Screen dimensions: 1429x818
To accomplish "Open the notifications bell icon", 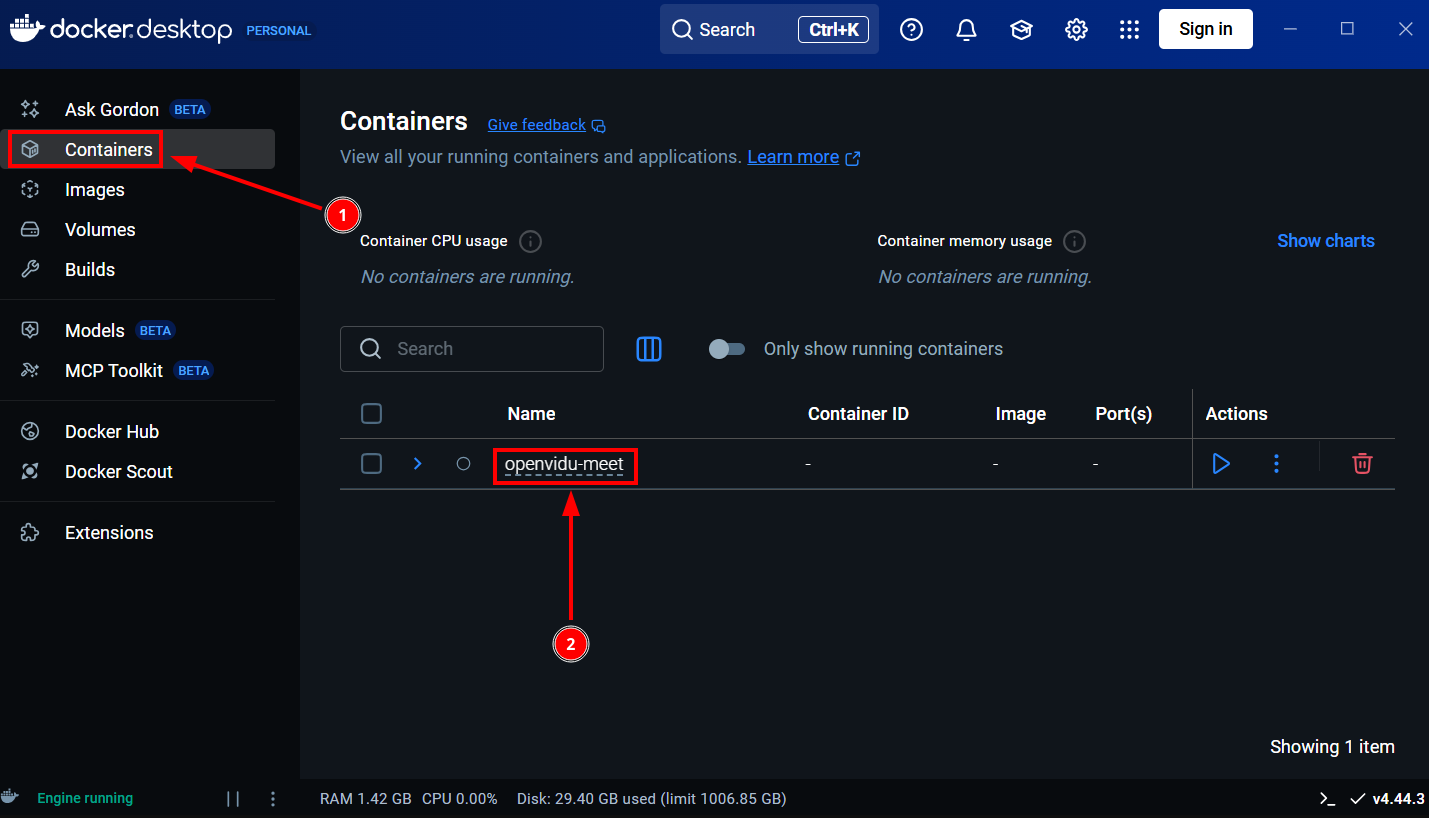I will click(x=966, y=30).
